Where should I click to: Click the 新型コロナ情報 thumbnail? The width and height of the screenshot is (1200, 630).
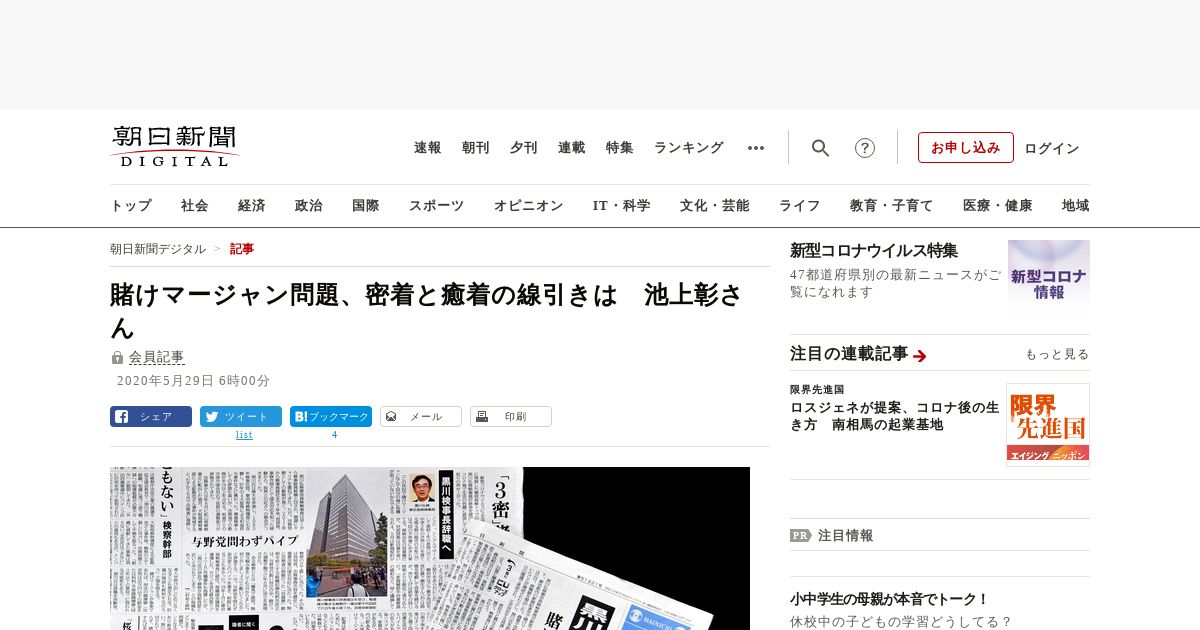click(1049, 280)
